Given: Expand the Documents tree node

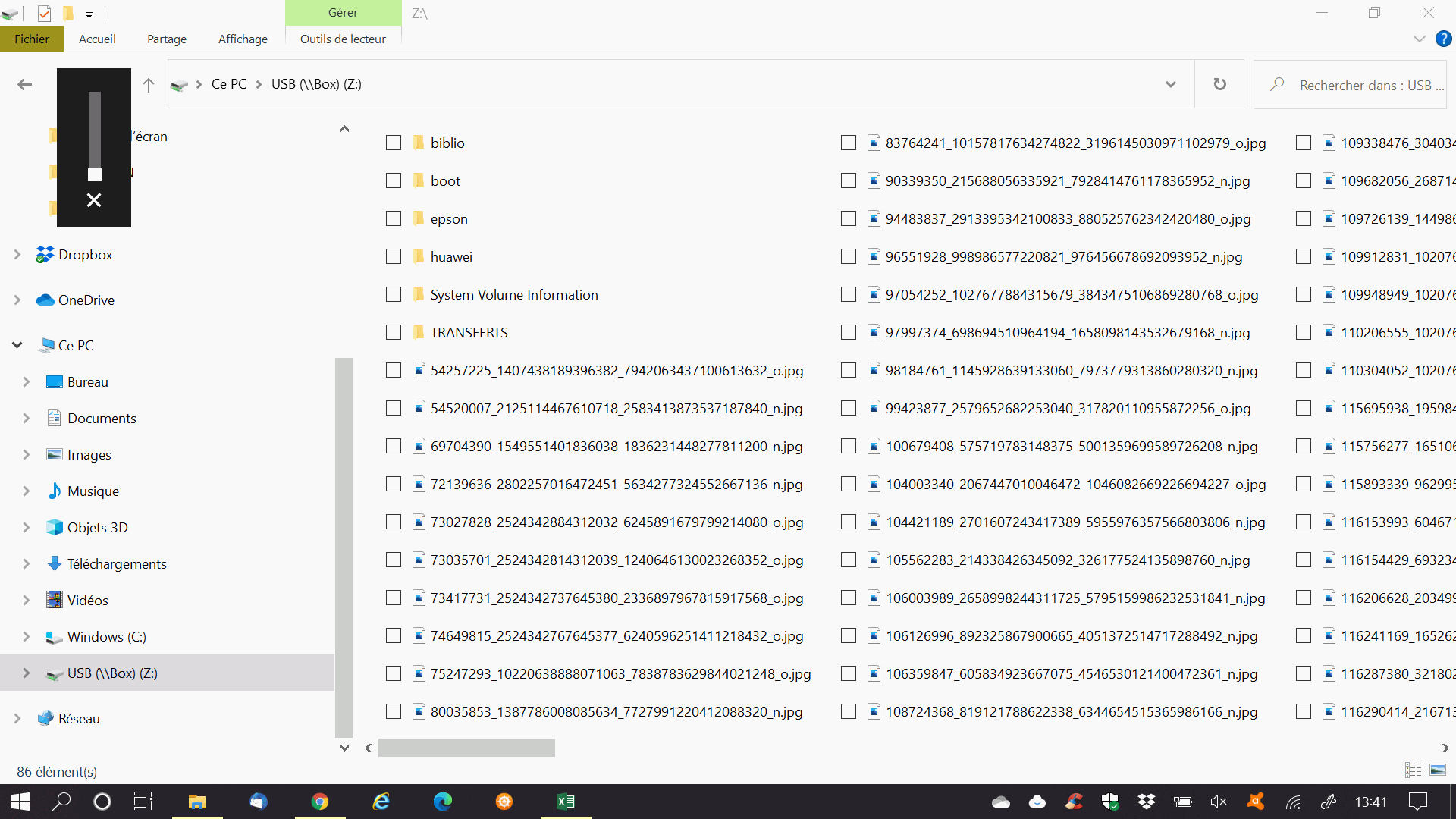Looking at the screenshot, I should tap(27, 419).
